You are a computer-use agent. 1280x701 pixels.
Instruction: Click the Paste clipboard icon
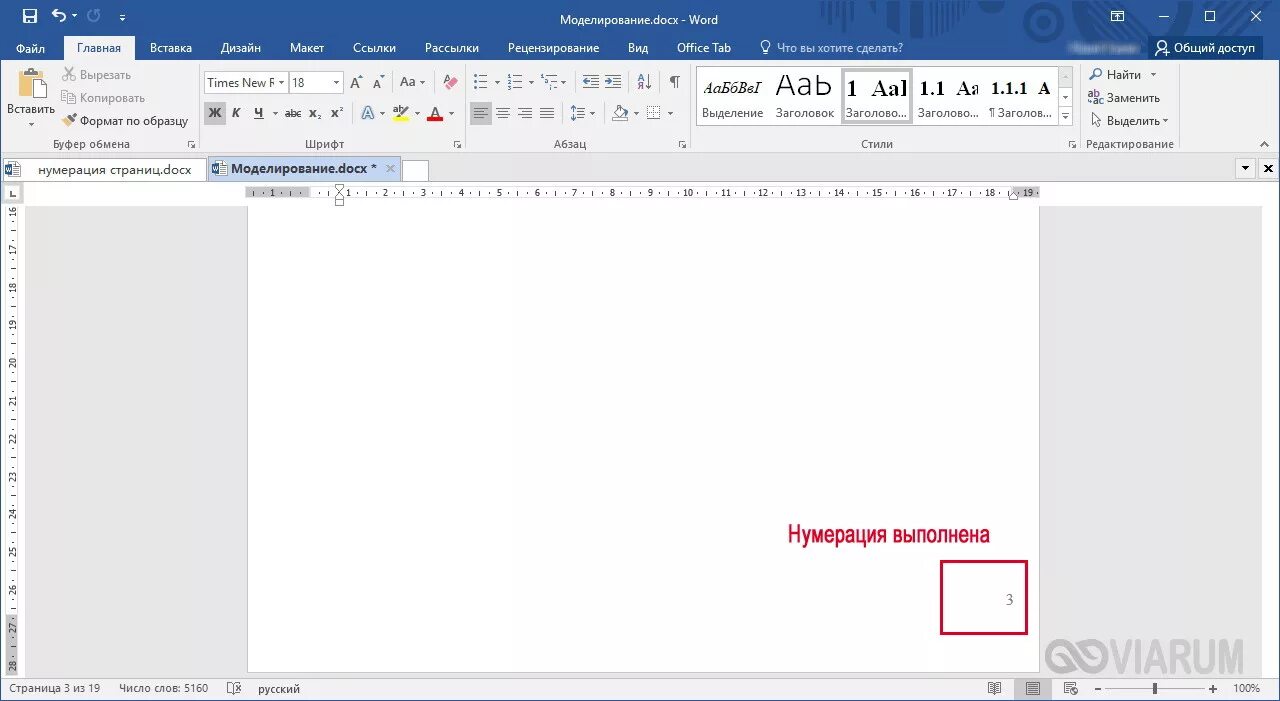point(31,84)
